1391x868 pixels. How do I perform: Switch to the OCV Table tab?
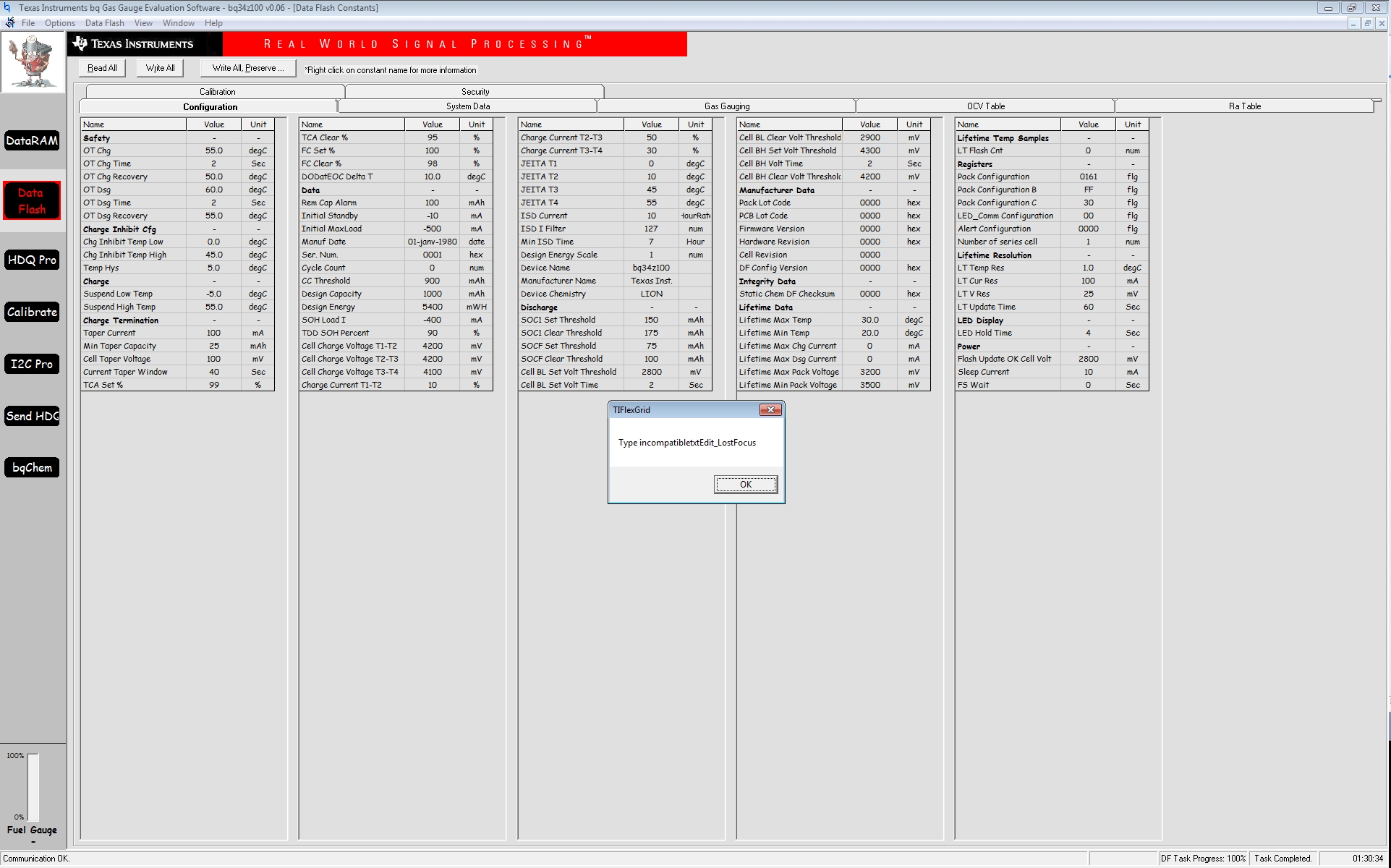click(x=986, y=106)
